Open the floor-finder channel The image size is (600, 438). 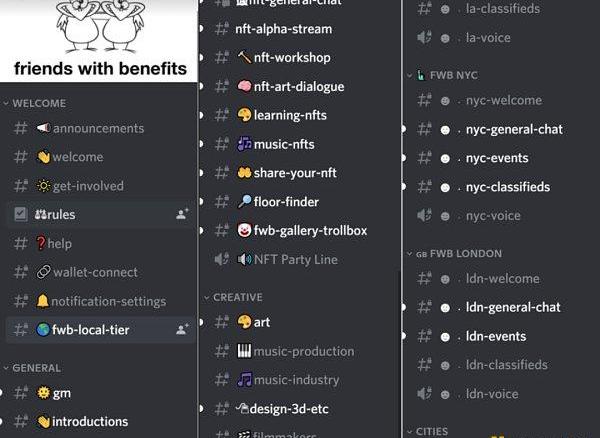tap(286, 202)
